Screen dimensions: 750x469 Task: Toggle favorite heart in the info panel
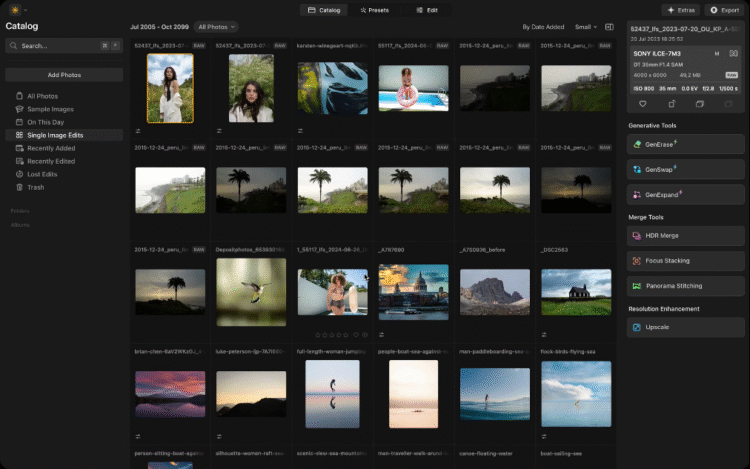pos(642,104)
